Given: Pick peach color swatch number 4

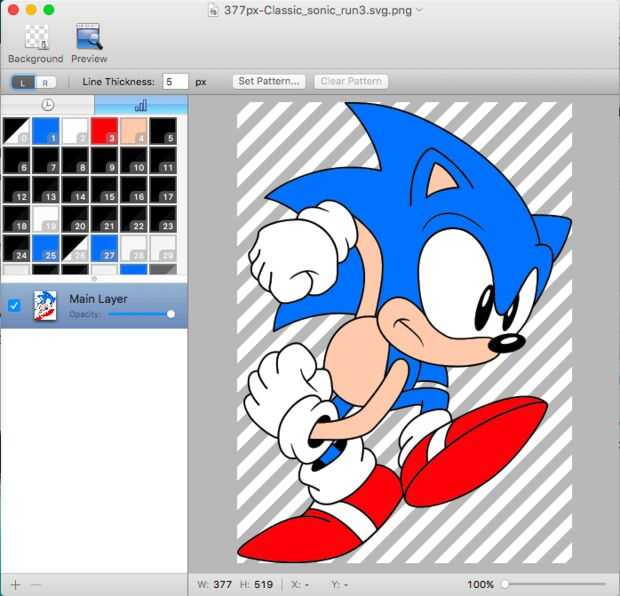Looking at the screenshot, I should pos(134,131).
